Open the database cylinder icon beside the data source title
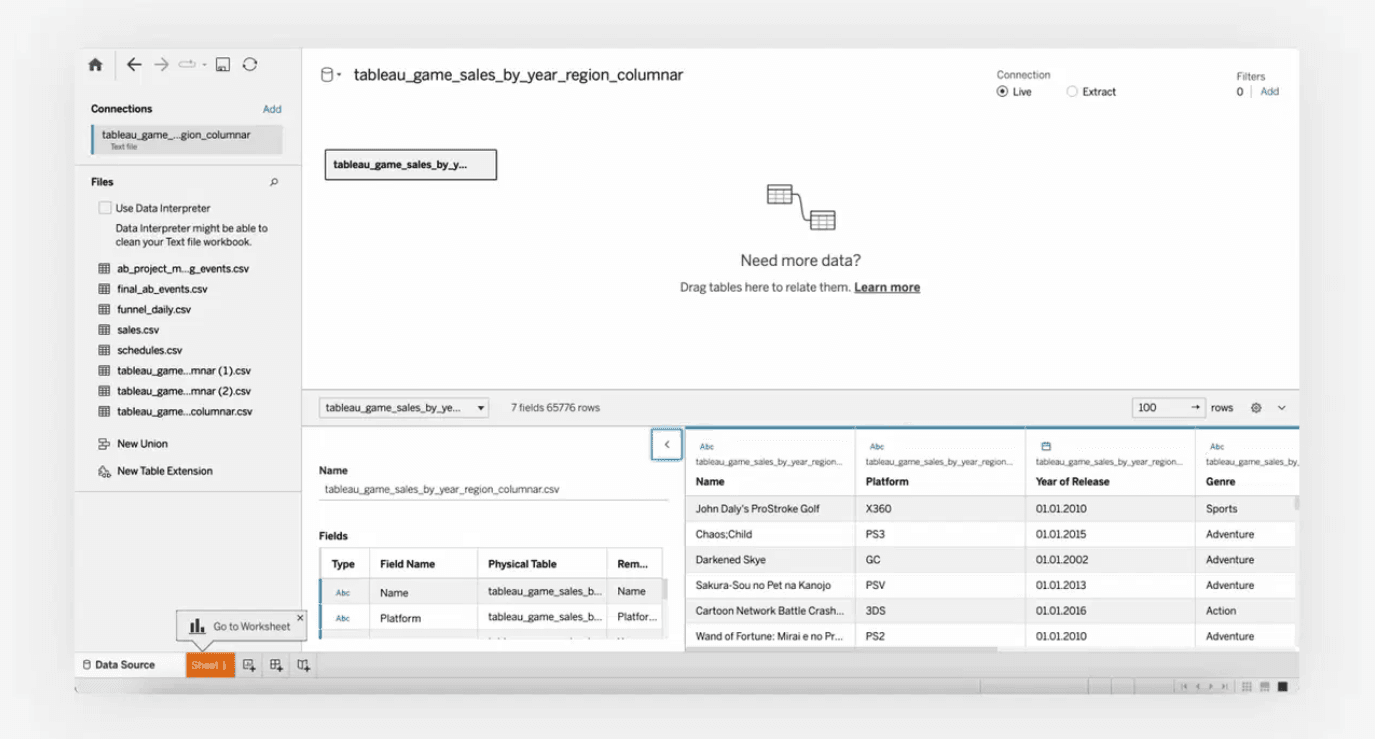1375x739 pixels. coord(326,75)
